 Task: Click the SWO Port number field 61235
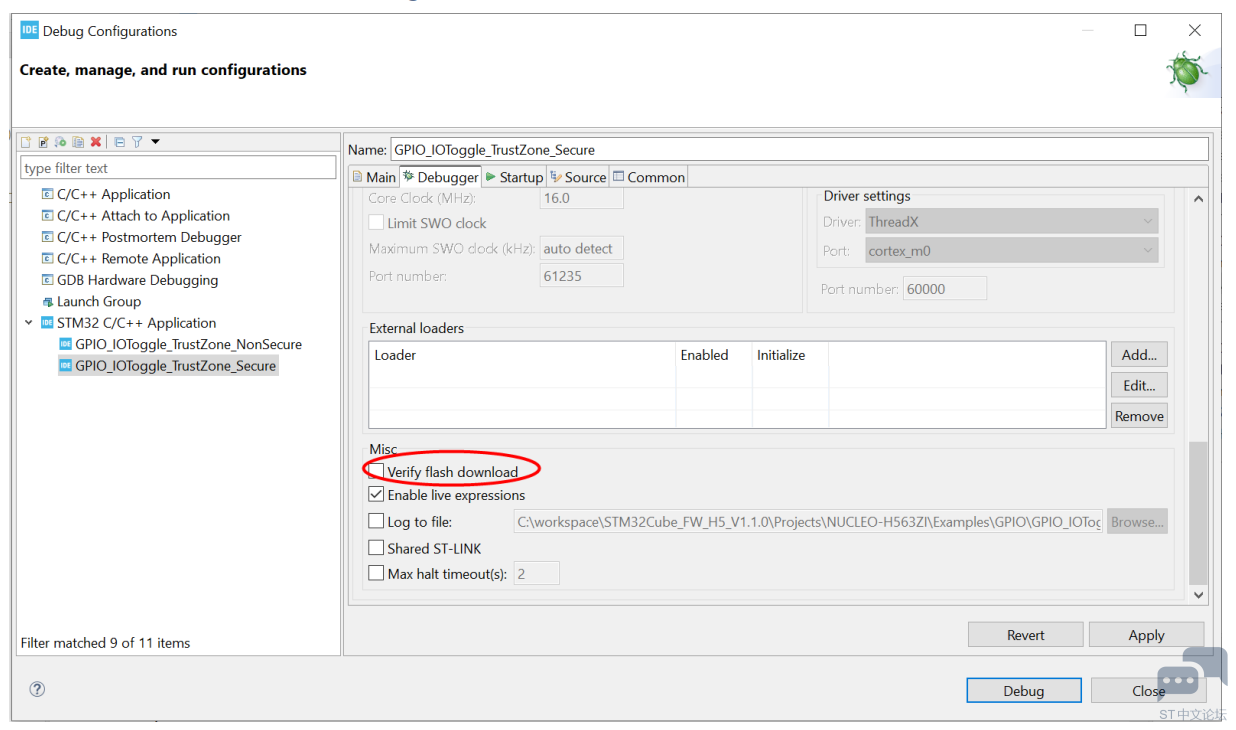[582, 276]
